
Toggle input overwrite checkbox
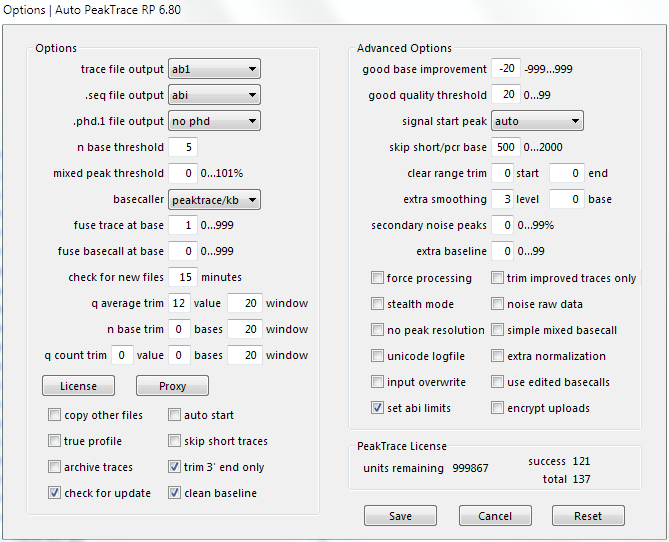[x=377, y=382]
